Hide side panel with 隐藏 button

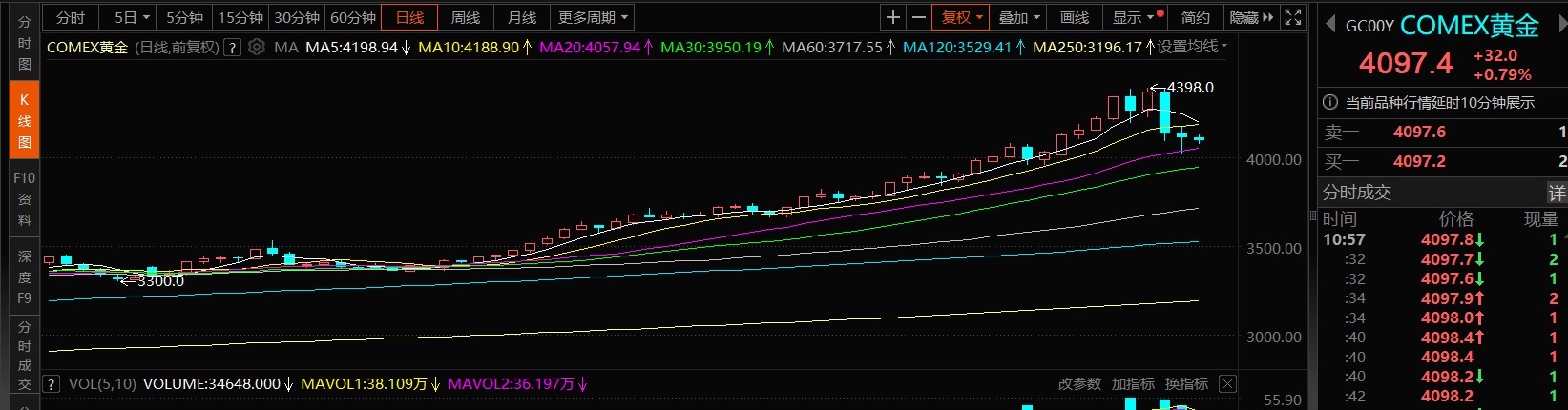1251,17
